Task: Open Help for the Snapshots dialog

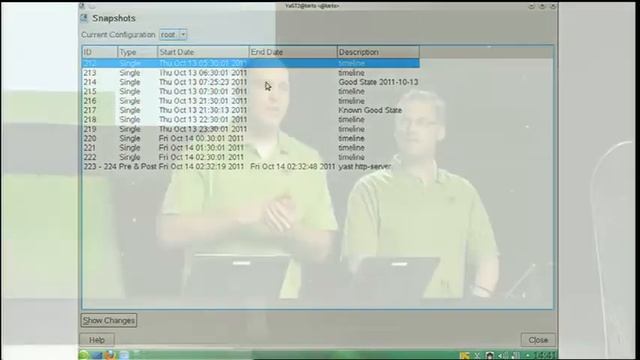Action: 97,340
